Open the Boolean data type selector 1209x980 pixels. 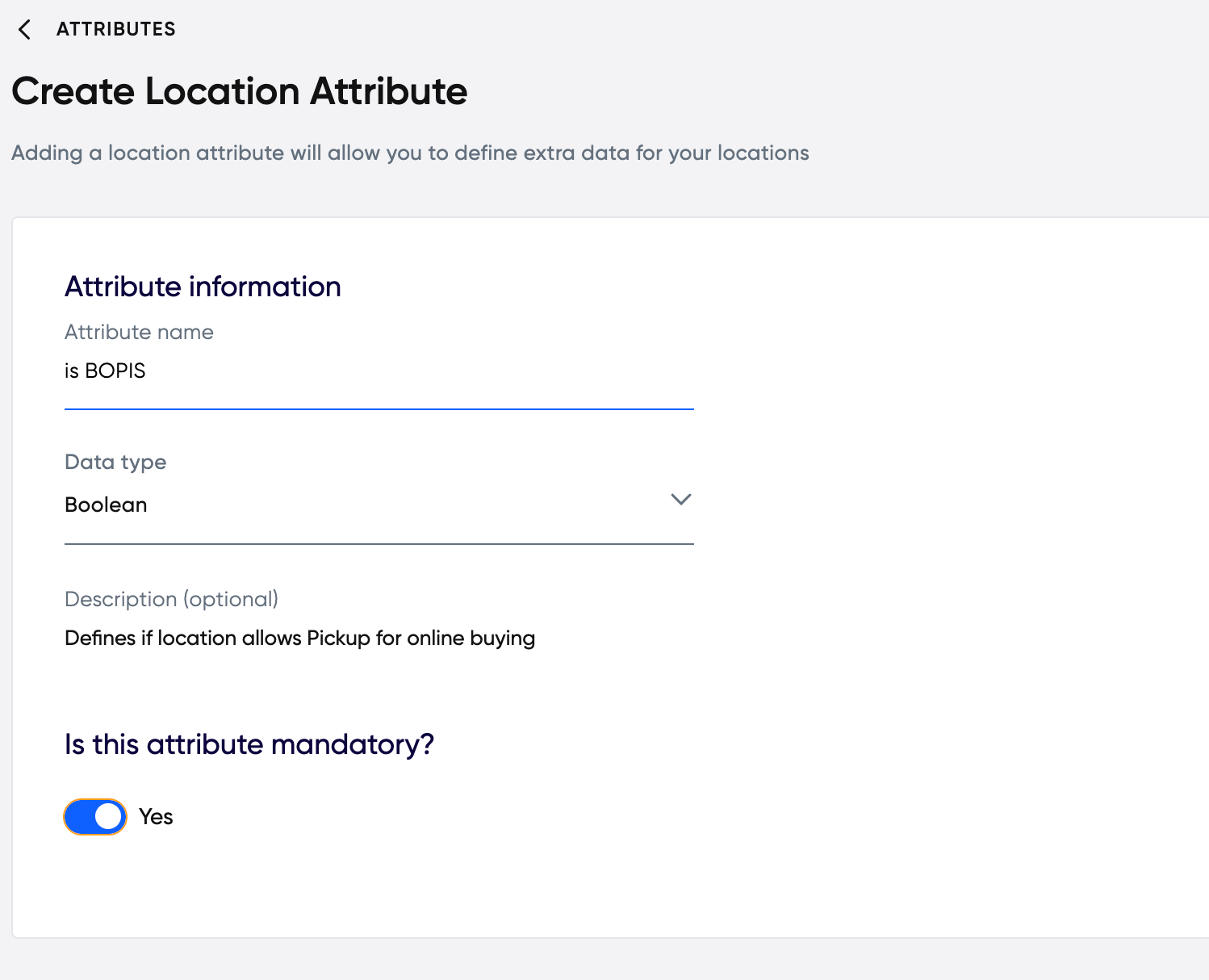[x=379, y=505]
